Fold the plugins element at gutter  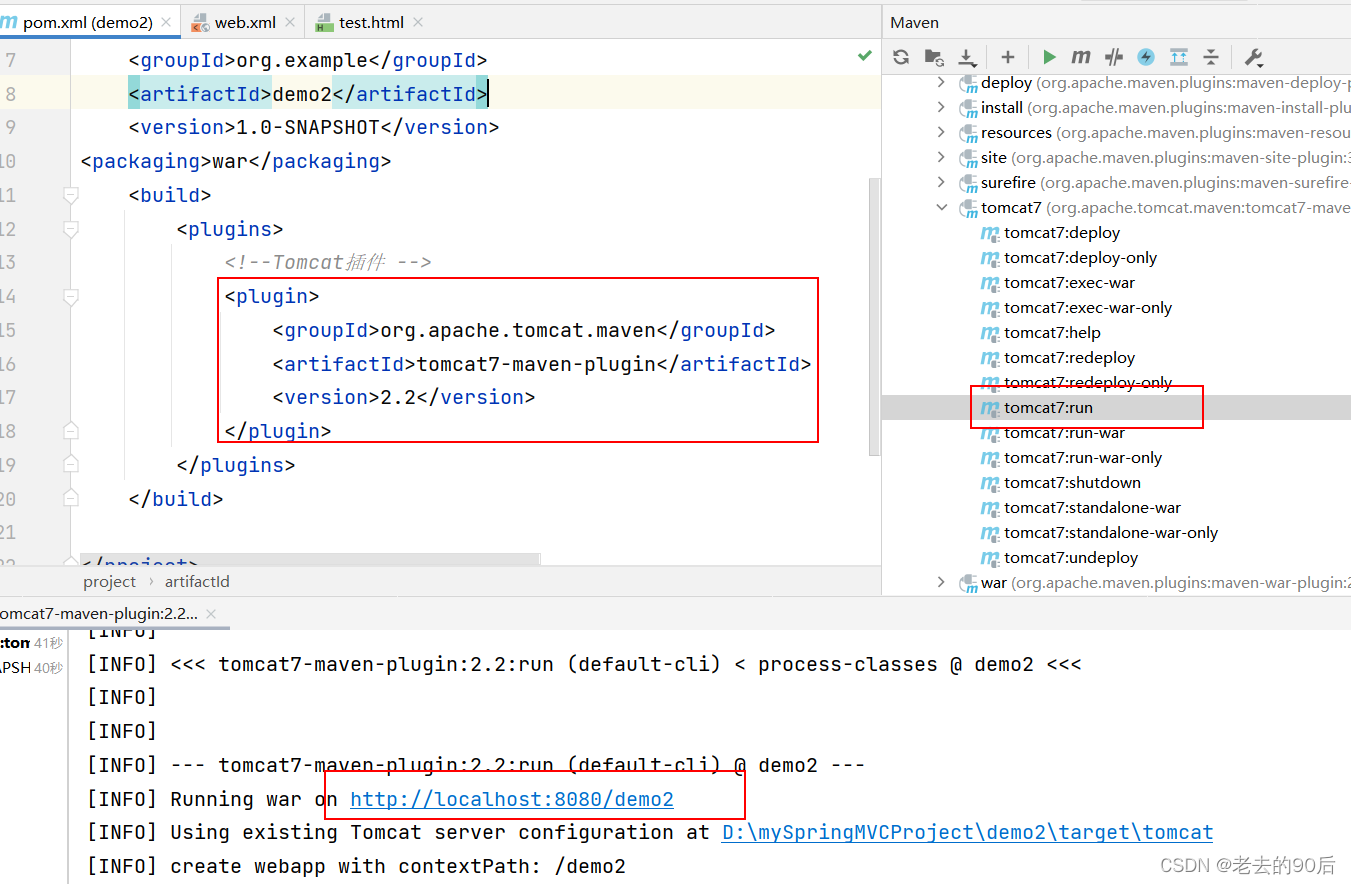tap(70, 229)
